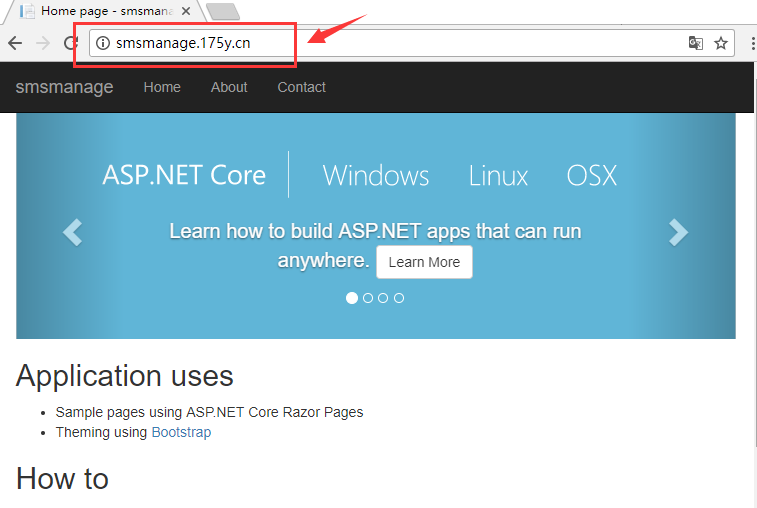Viewport: 757px width, 508px height.
Task: Reload the page with the refresh icon
Action: pos(71,43)
